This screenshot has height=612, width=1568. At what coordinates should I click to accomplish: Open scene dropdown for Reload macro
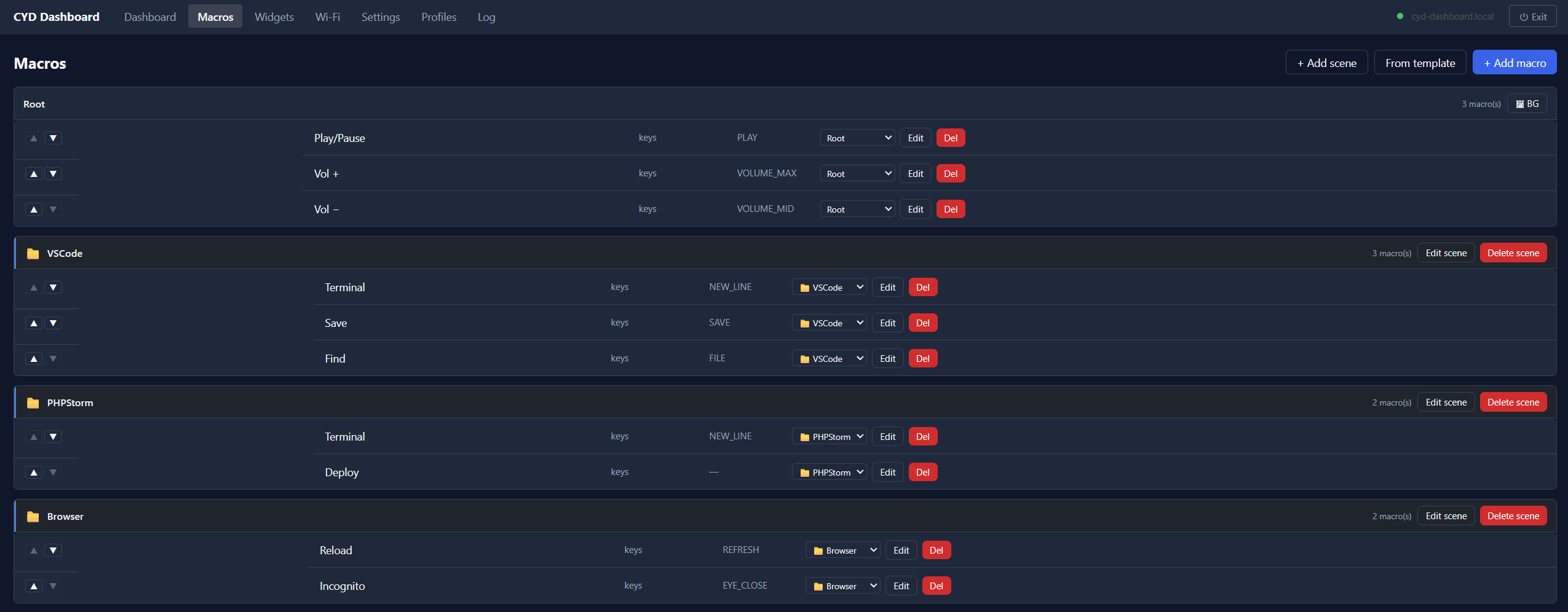pos(843,551)
